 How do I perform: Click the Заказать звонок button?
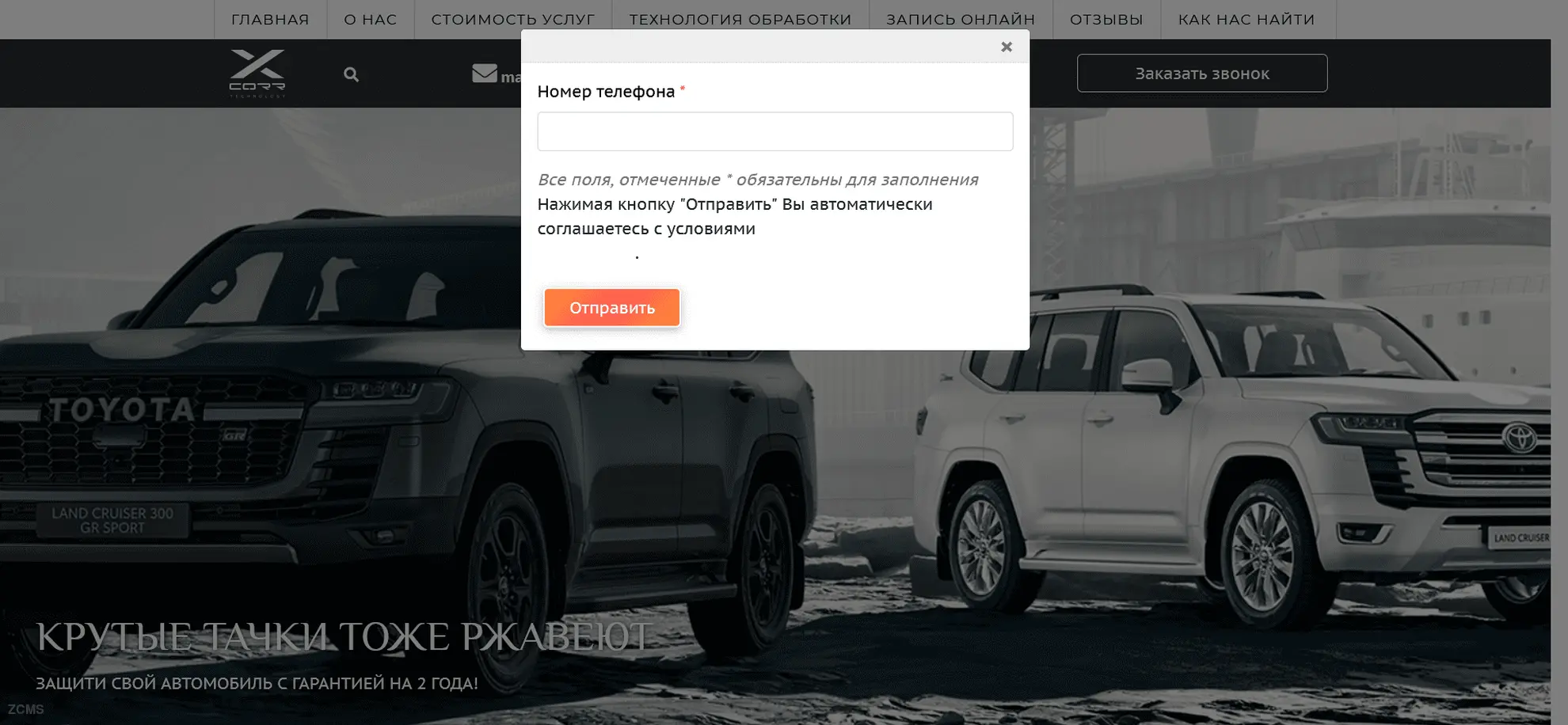[1201, 73]
